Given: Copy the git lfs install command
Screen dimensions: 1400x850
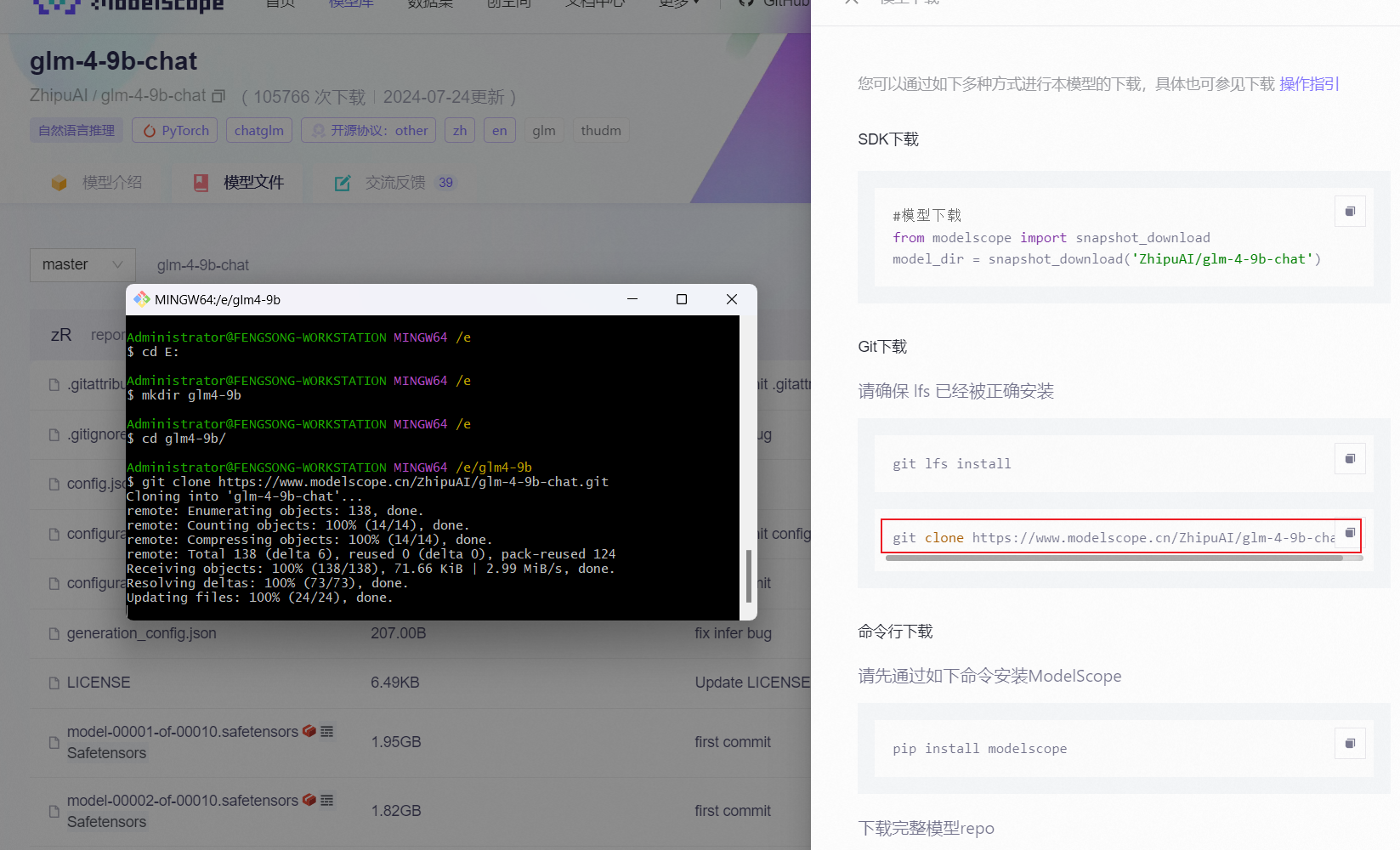Looking at the screenshot, I should tap(1349, 458).
